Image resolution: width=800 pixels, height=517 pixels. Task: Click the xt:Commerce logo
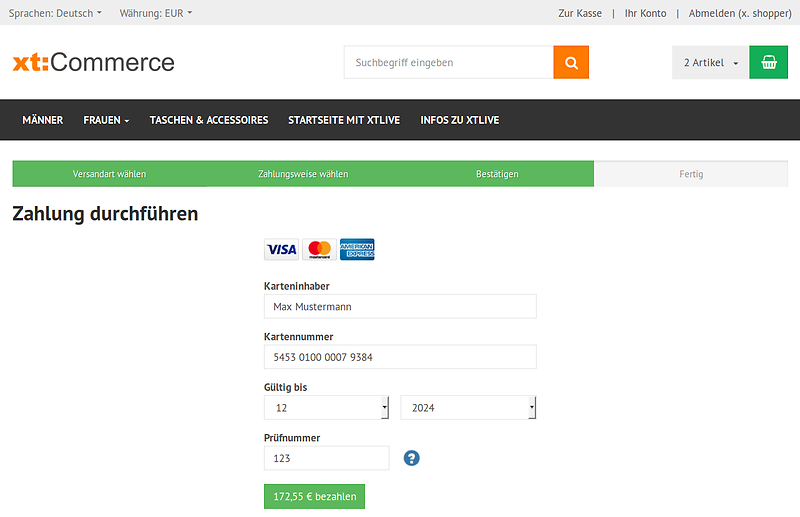(x=93, y=62)
